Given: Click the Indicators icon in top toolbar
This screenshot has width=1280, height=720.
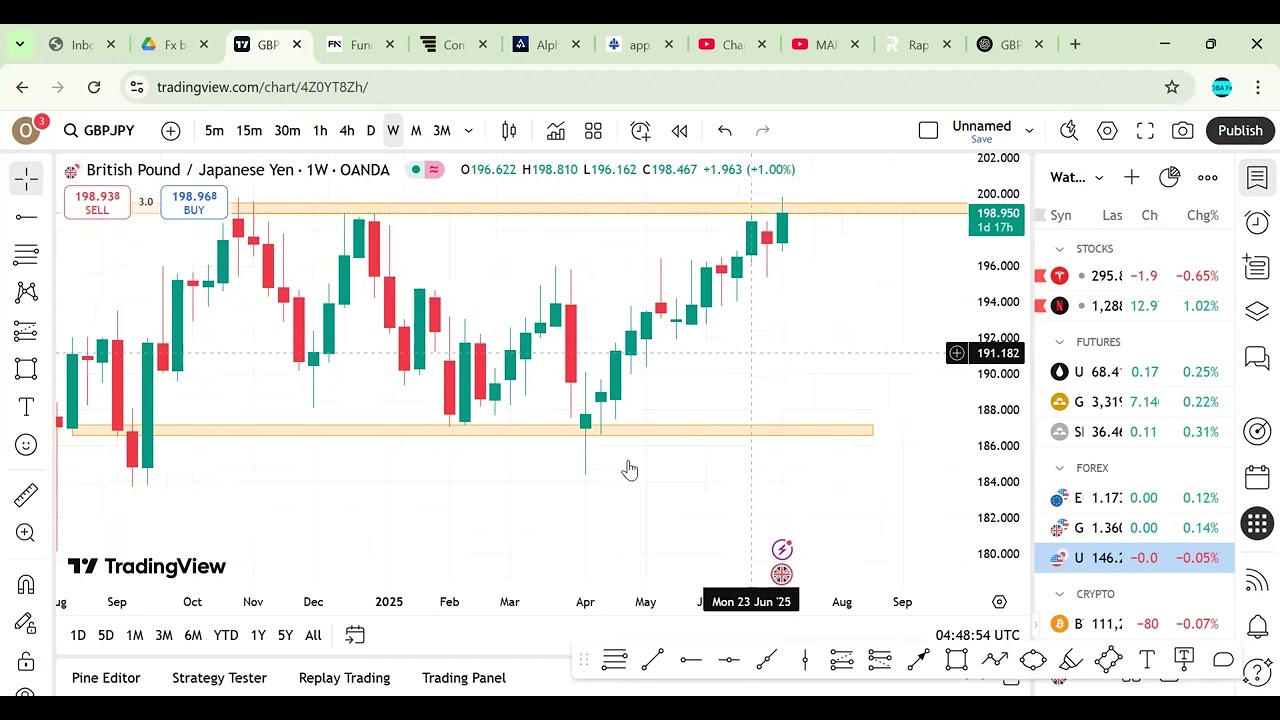Looking at the screenshot, I should [555, 131].
